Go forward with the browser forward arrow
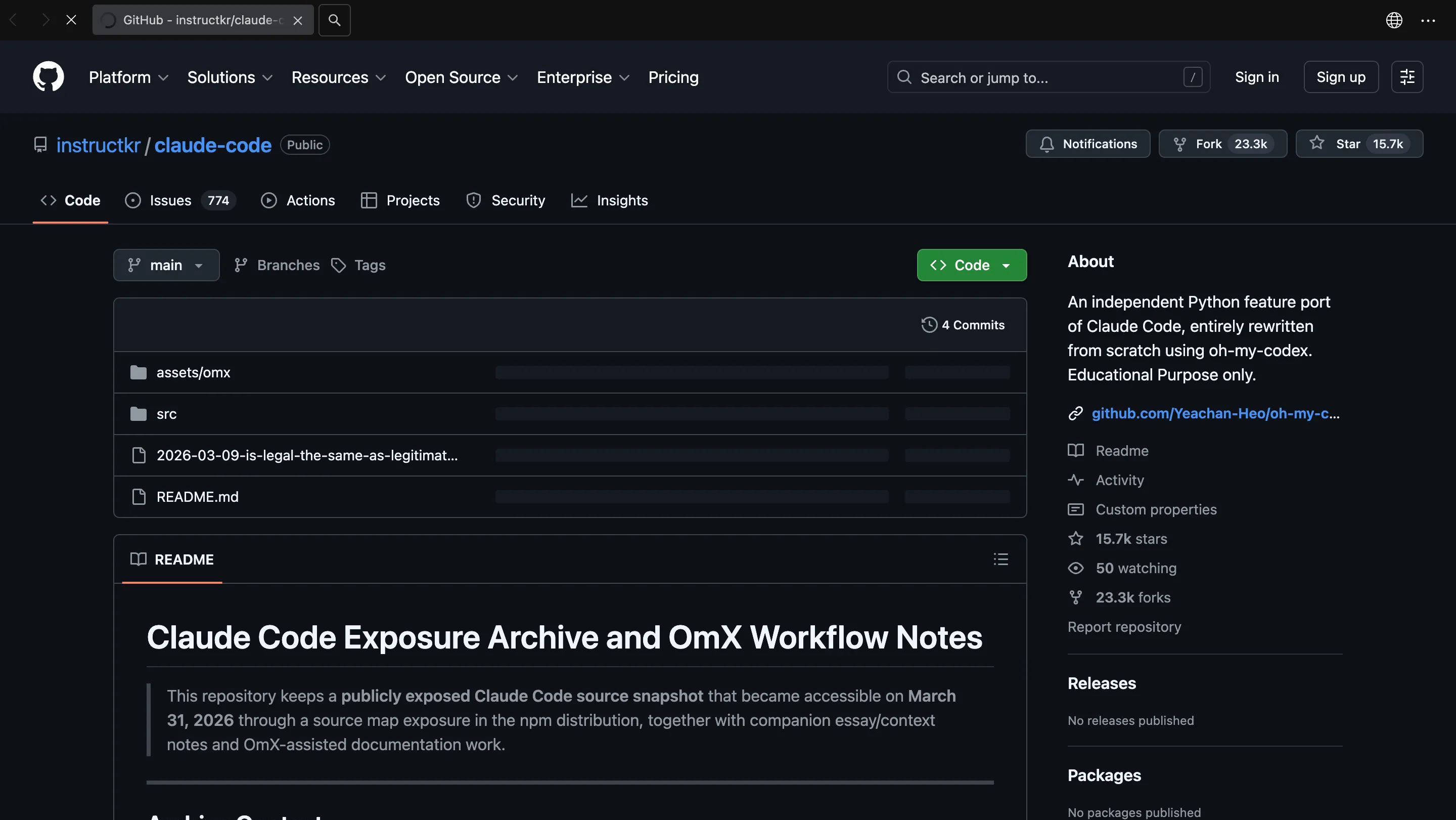This screenshot has width=1456, height=820. click(x=45, y=20)
